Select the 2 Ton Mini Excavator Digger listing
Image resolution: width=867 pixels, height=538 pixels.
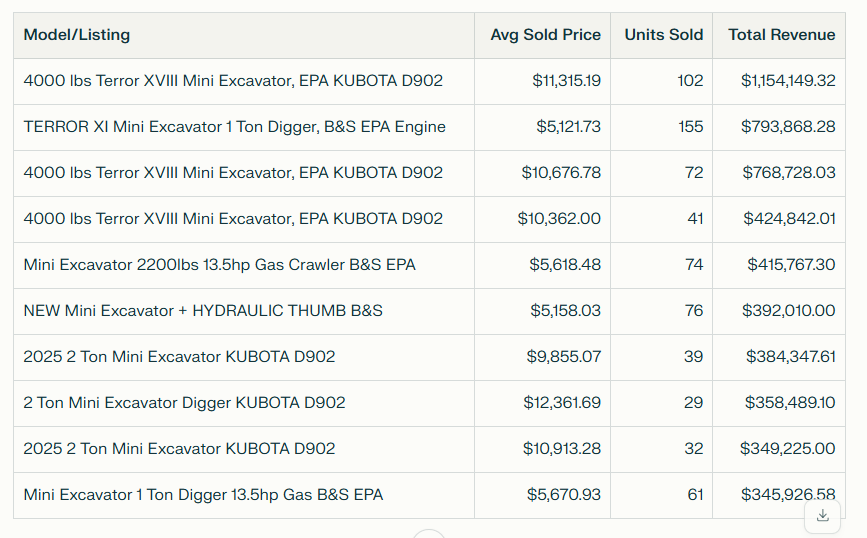point(184,403)
